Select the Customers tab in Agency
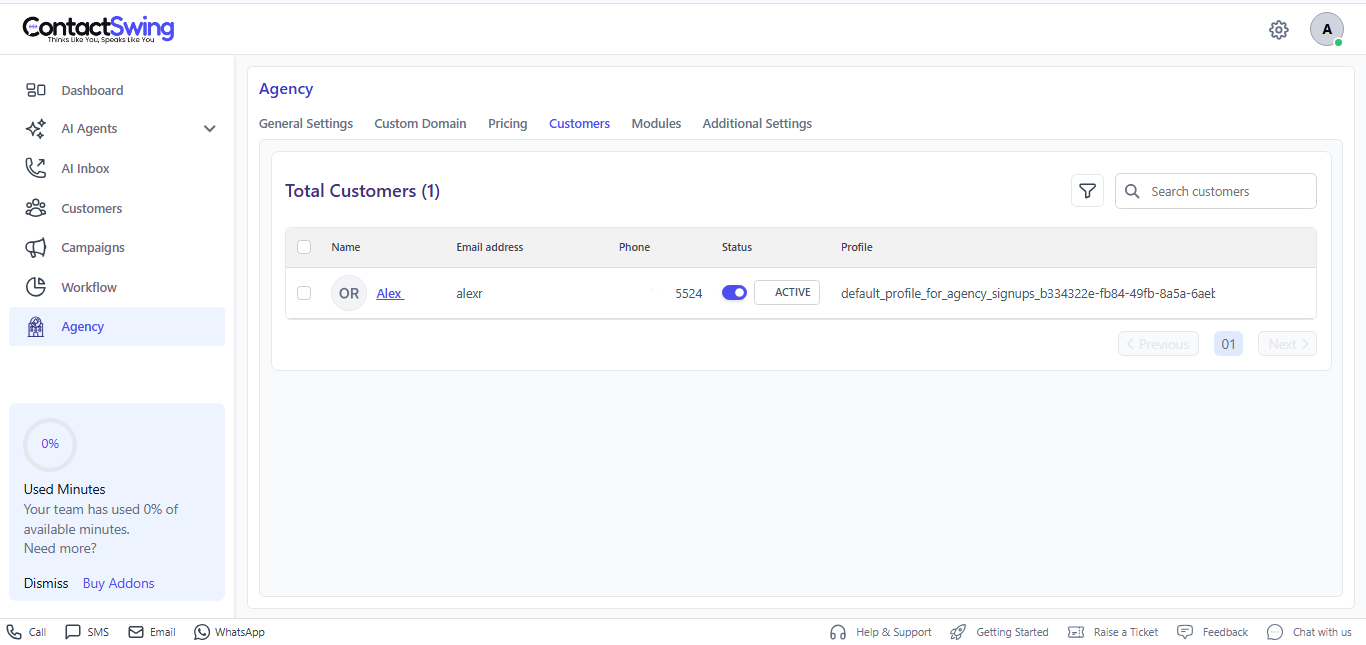 tap(579, 124)
